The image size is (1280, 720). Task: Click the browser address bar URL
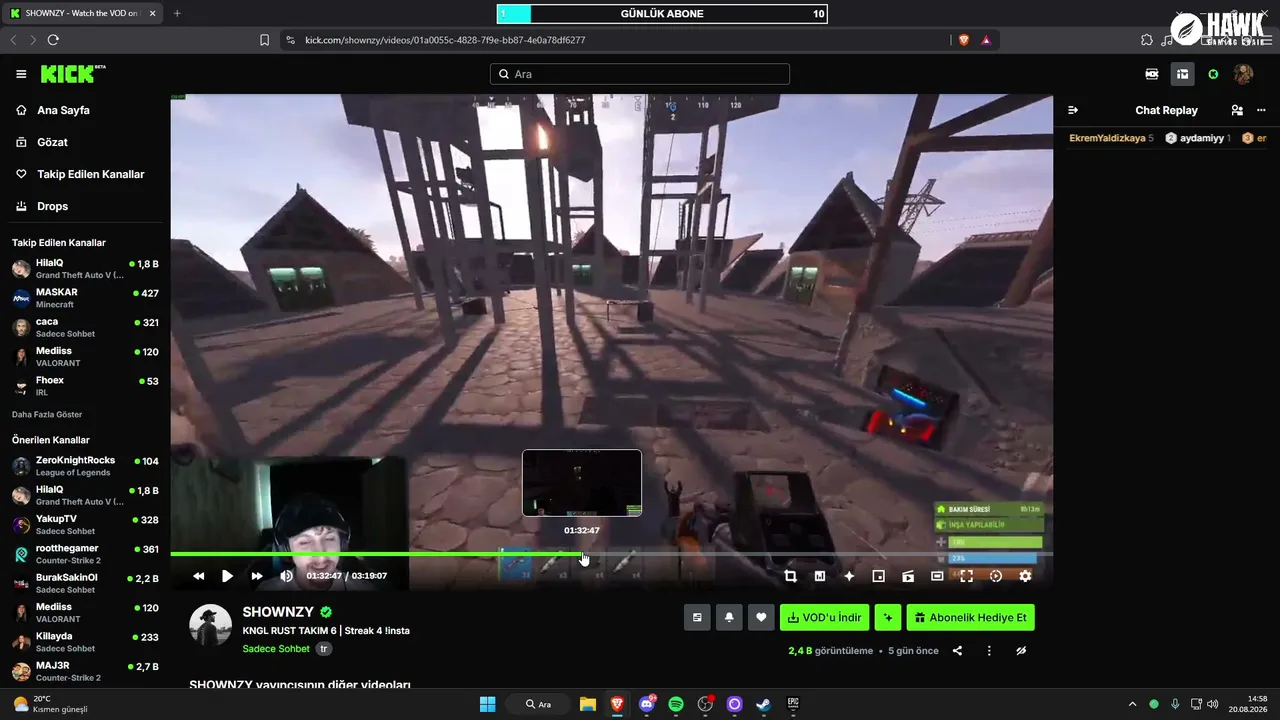click(445, 40)
